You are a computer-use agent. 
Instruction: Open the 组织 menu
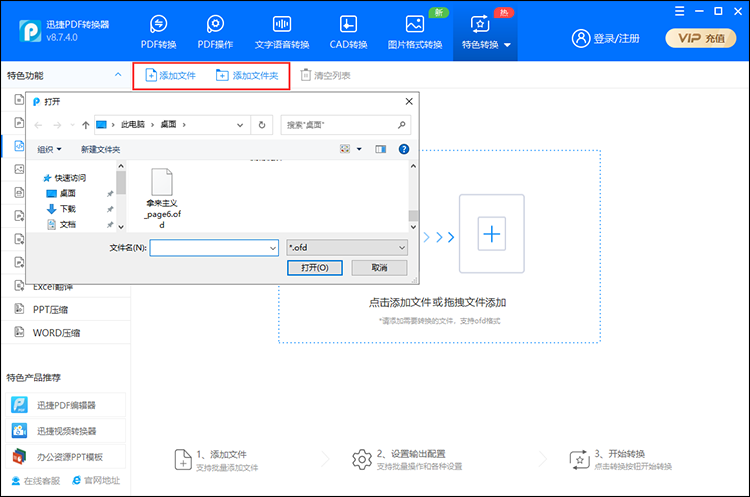pos(49,149)
